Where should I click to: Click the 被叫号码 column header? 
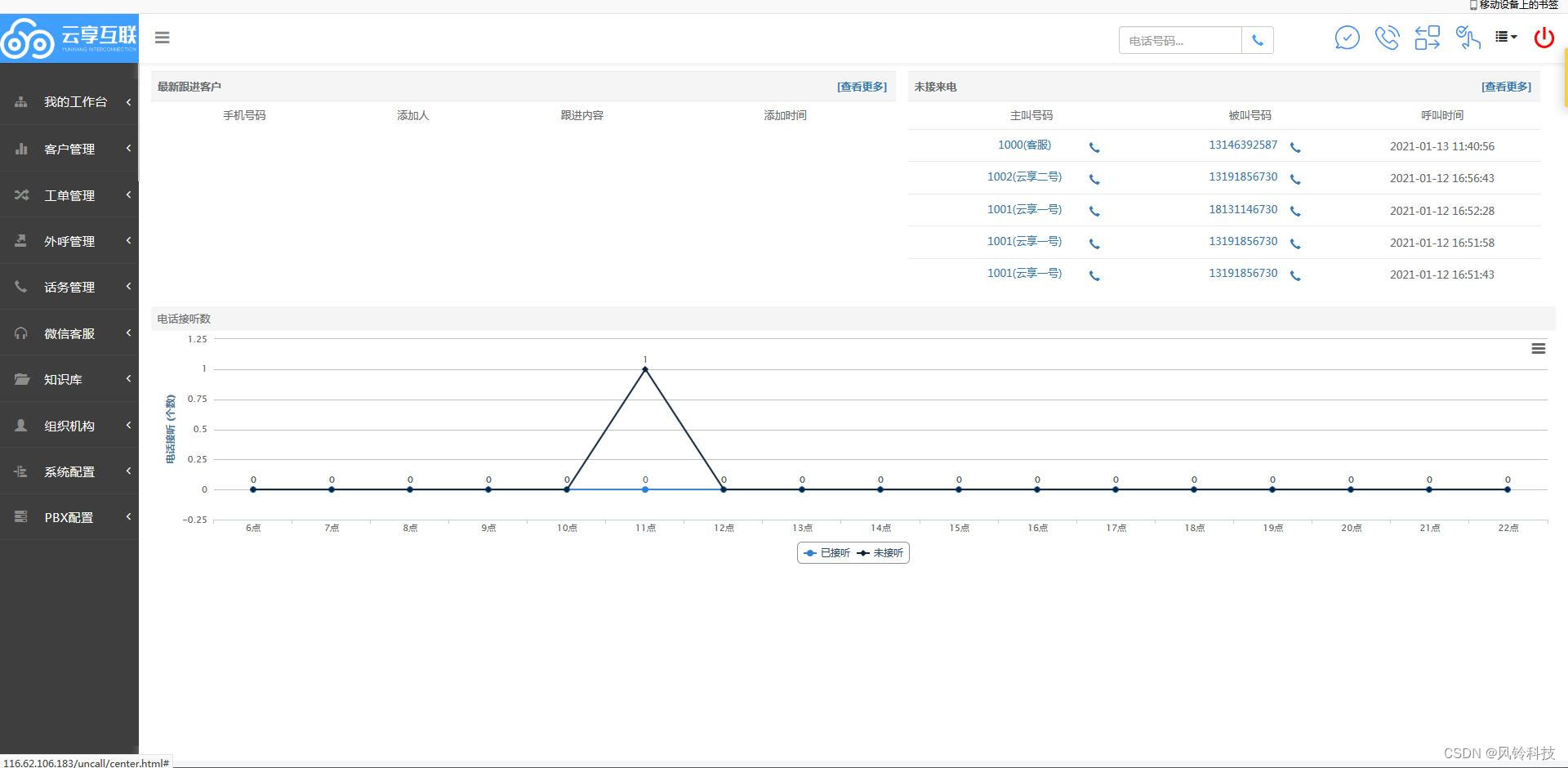1249,116
